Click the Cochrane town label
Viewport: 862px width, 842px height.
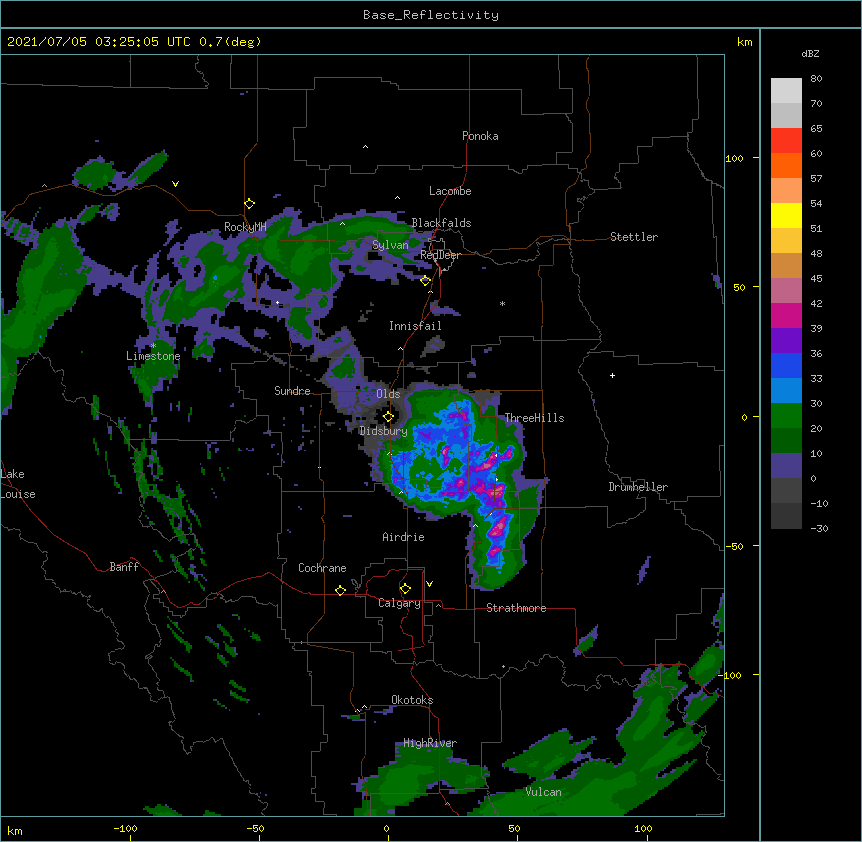(322, 568)
